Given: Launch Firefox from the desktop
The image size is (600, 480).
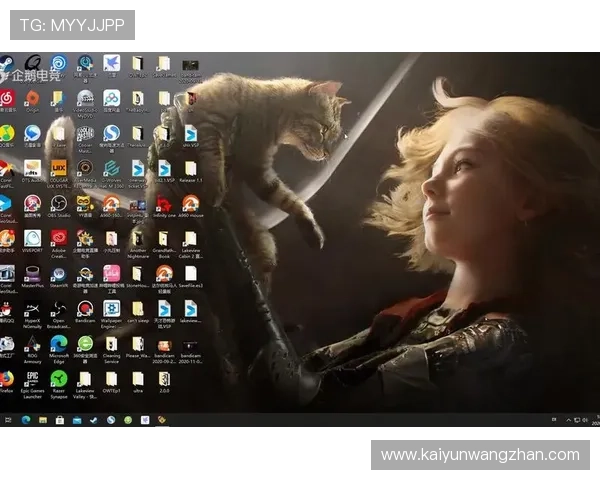Looking at the screenshot, I should point(6,379).
